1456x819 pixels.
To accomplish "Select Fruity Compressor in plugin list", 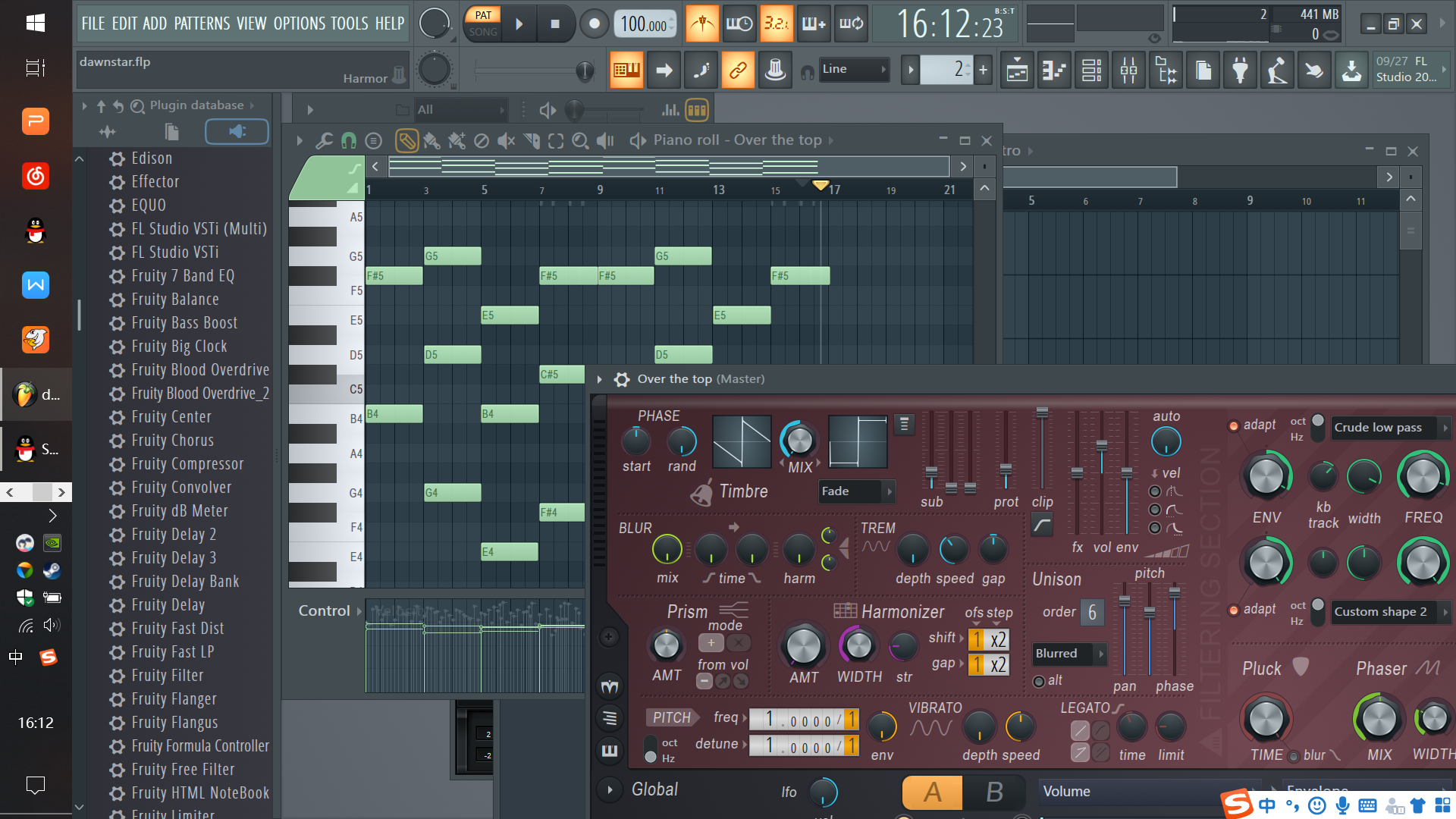I will coord(187,464).
